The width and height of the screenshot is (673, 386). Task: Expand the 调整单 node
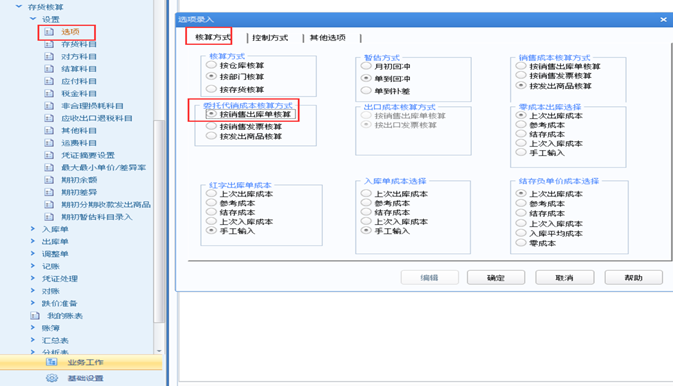tap(33, 253)
